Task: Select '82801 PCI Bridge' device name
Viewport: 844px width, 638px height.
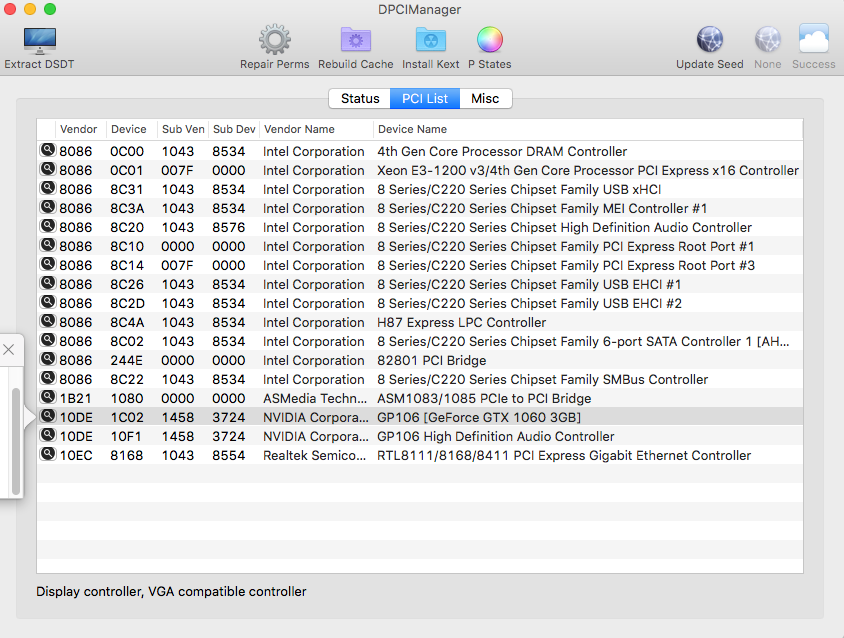Action: [x=431, y=360]
